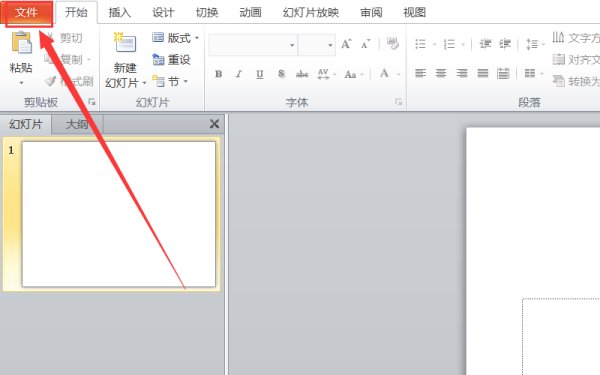The height and width of the screenshot is (375, 600).
Task: Switch to the 大纲 outline tab
Action: 77,124
